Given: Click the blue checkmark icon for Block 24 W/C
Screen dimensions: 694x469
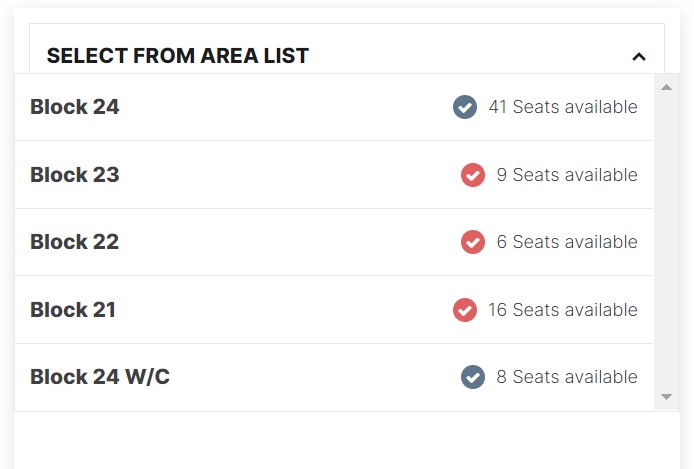Looking at the screenshot, I should (x=473, y=377).
